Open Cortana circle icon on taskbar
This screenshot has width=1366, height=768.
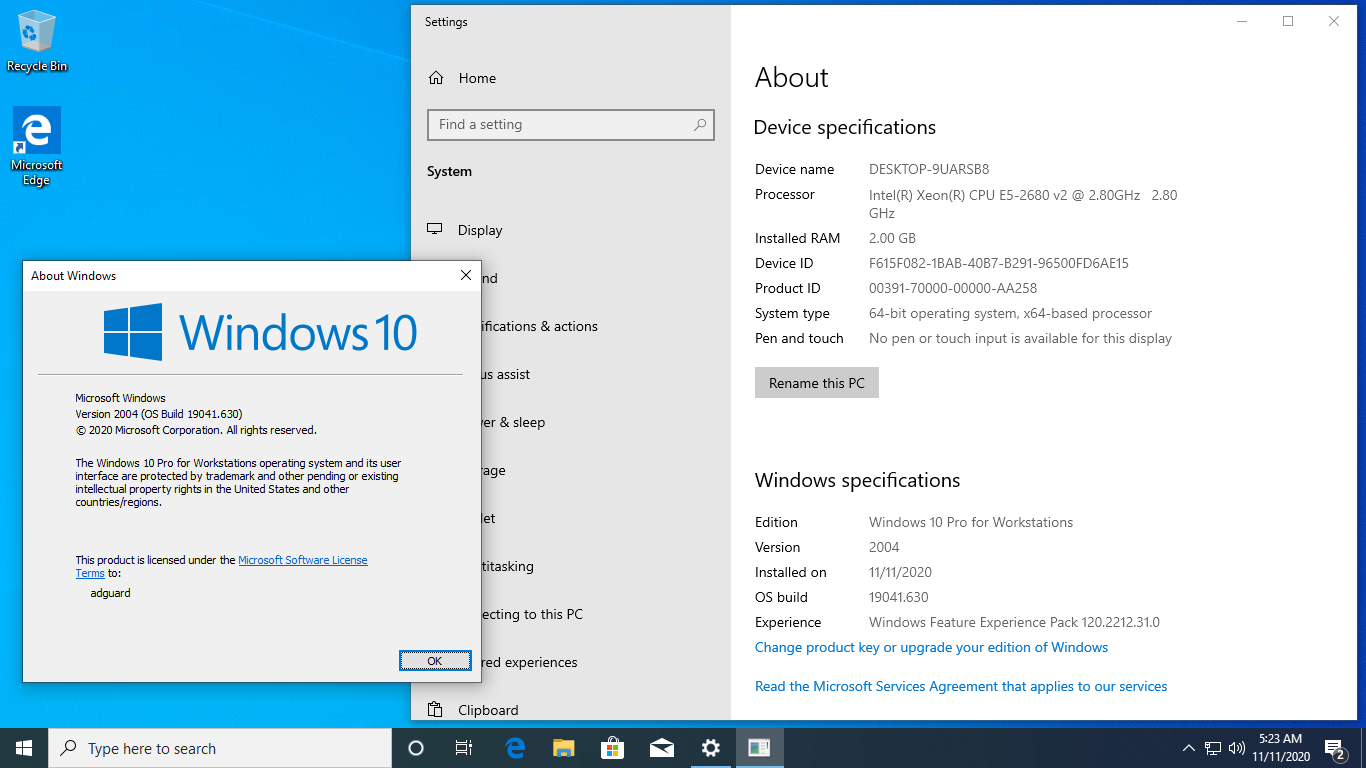416,748
